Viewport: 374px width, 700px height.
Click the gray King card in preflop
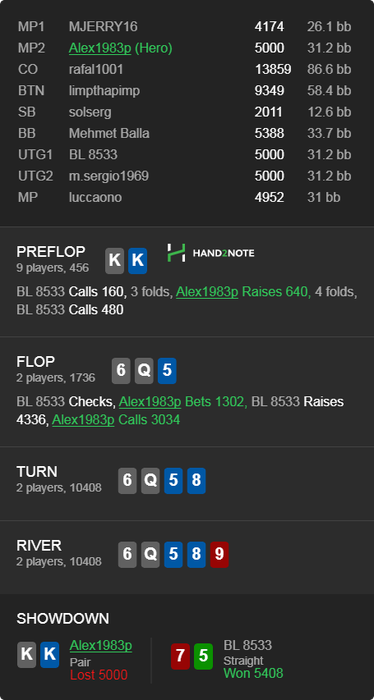pyautogui.click(x=115, y=261)
